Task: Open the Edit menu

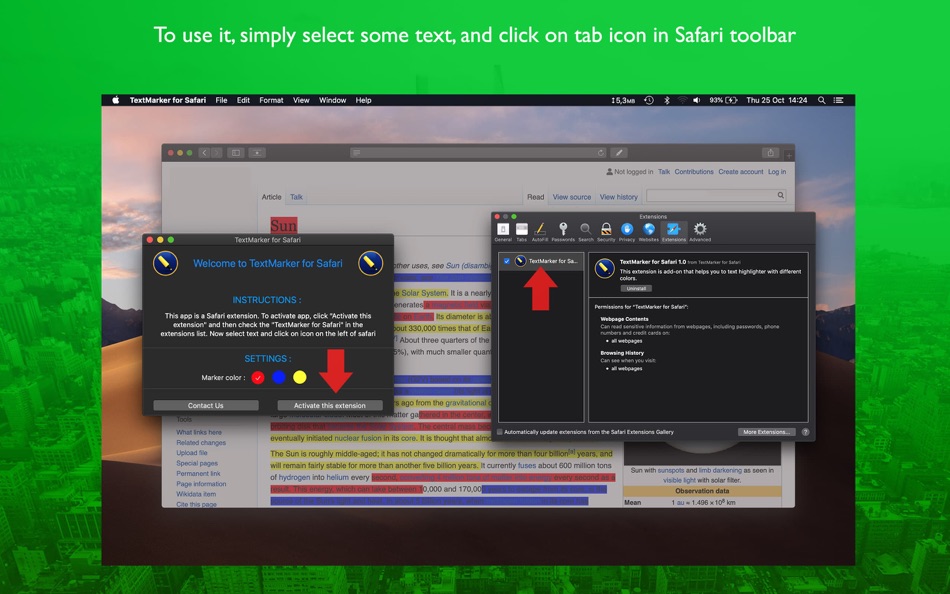Action: [243, 100]
